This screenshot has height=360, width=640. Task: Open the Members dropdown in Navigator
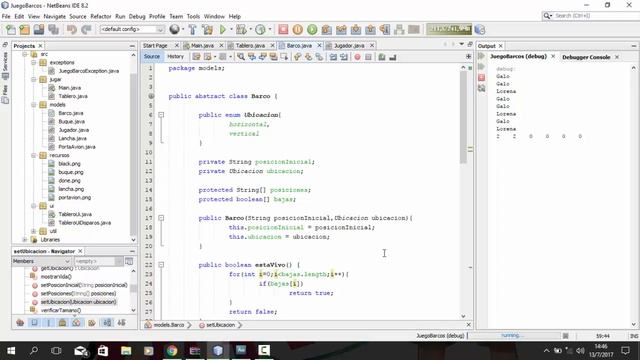point(42,261)
